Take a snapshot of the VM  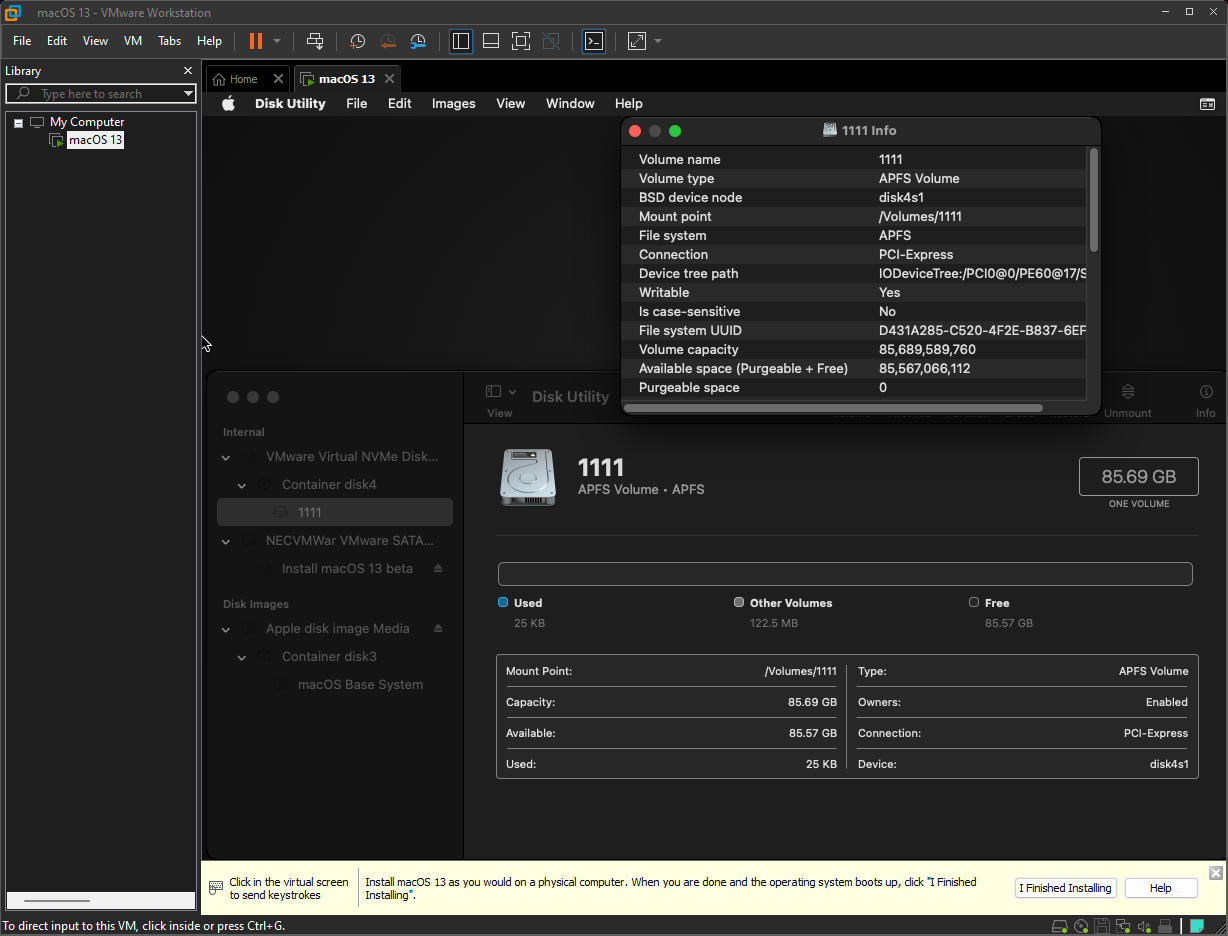pos(358,41)
